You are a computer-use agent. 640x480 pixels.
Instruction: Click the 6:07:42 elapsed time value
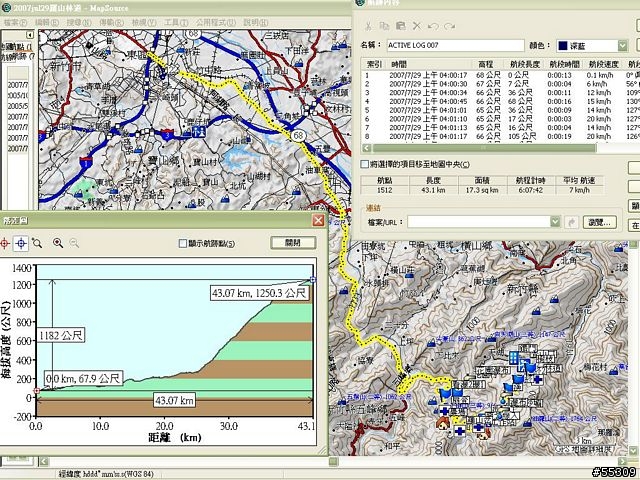(531, 190)
